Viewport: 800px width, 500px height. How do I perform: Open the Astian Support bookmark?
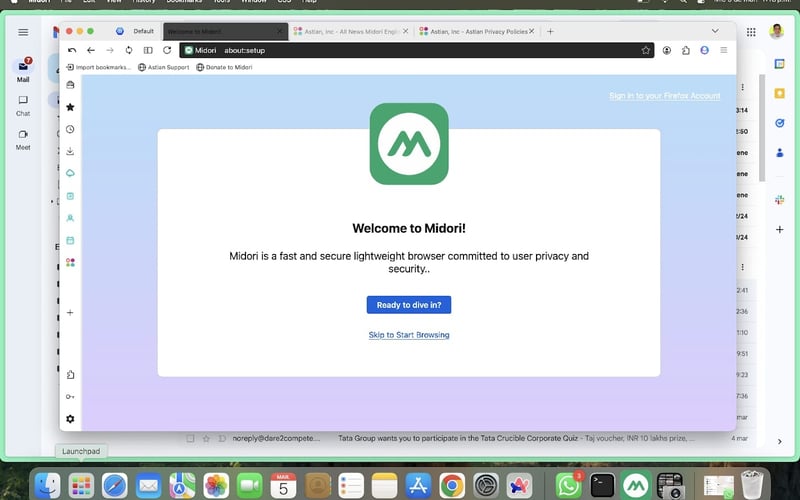tap(163, 67)
